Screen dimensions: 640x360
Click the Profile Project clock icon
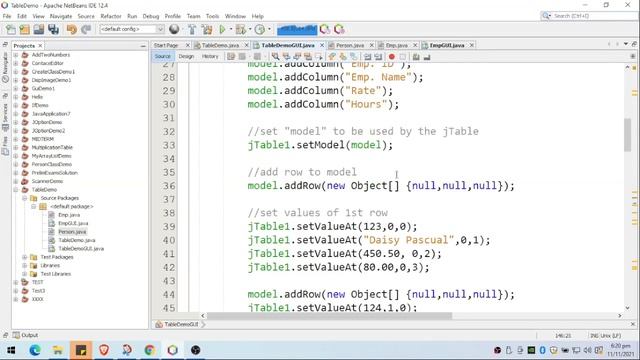[260, 29]
